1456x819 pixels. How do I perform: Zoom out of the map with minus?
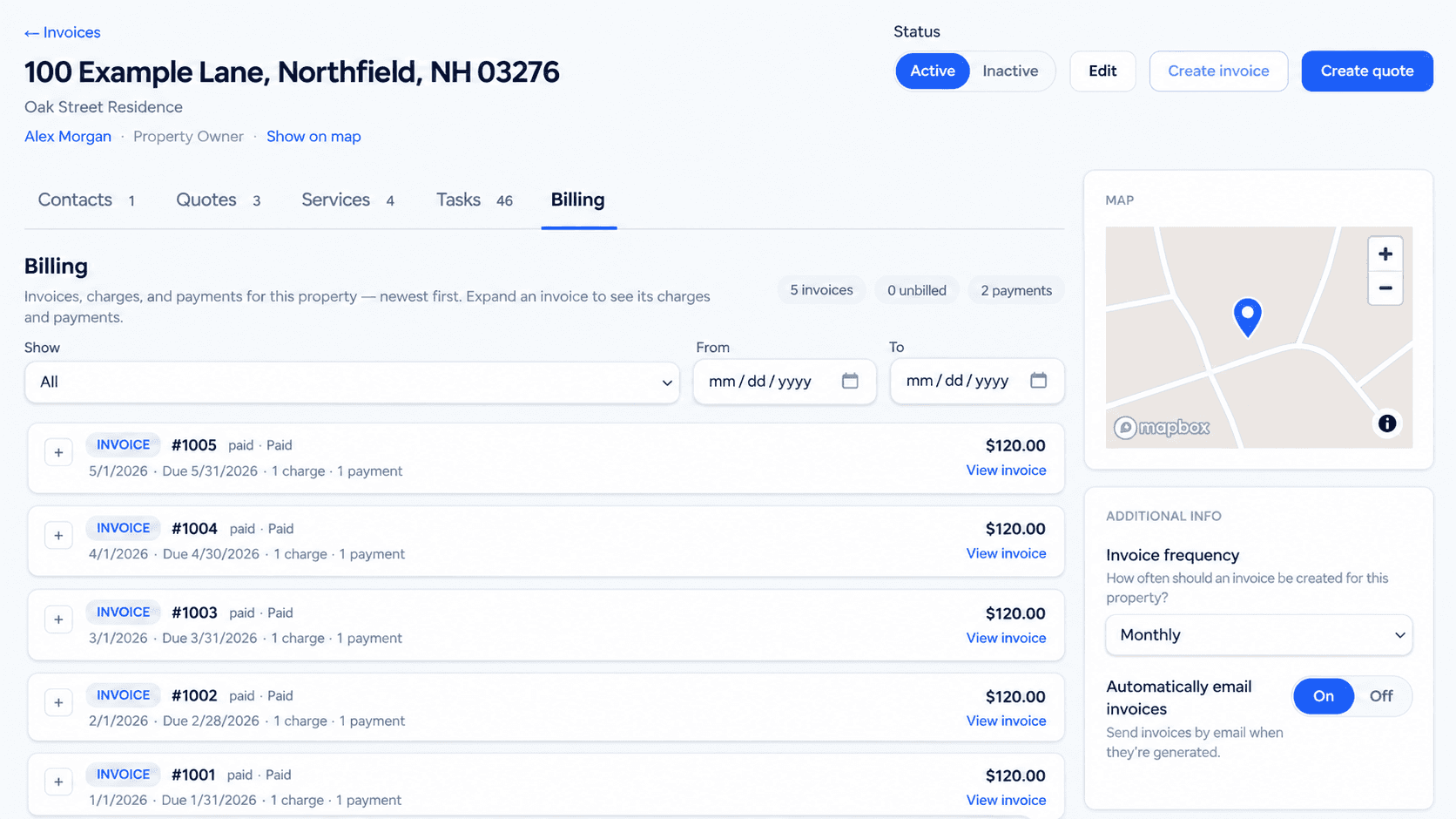[x=1385, y=288]
